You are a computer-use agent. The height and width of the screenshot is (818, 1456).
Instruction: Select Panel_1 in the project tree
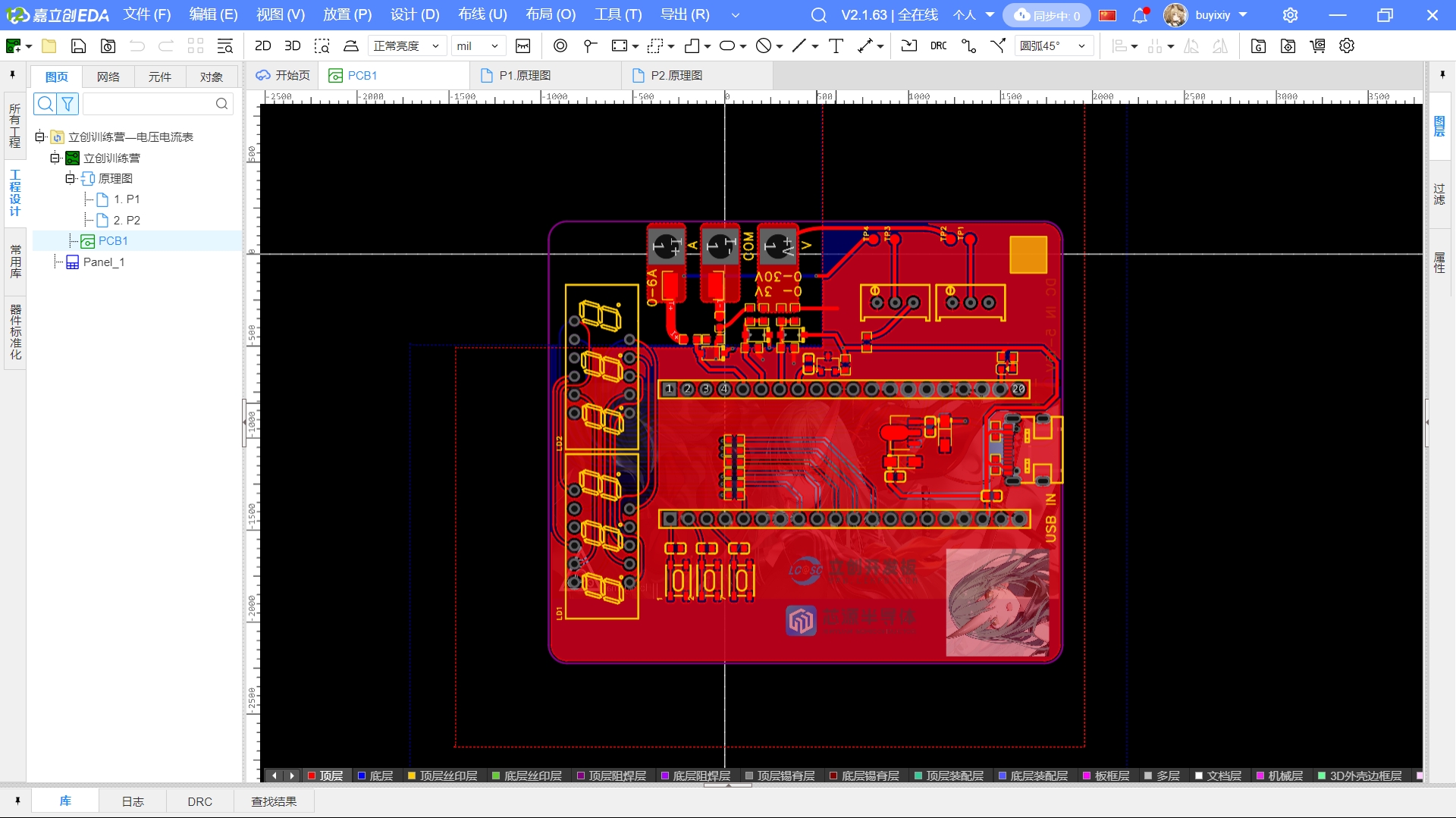coord(104,262)
